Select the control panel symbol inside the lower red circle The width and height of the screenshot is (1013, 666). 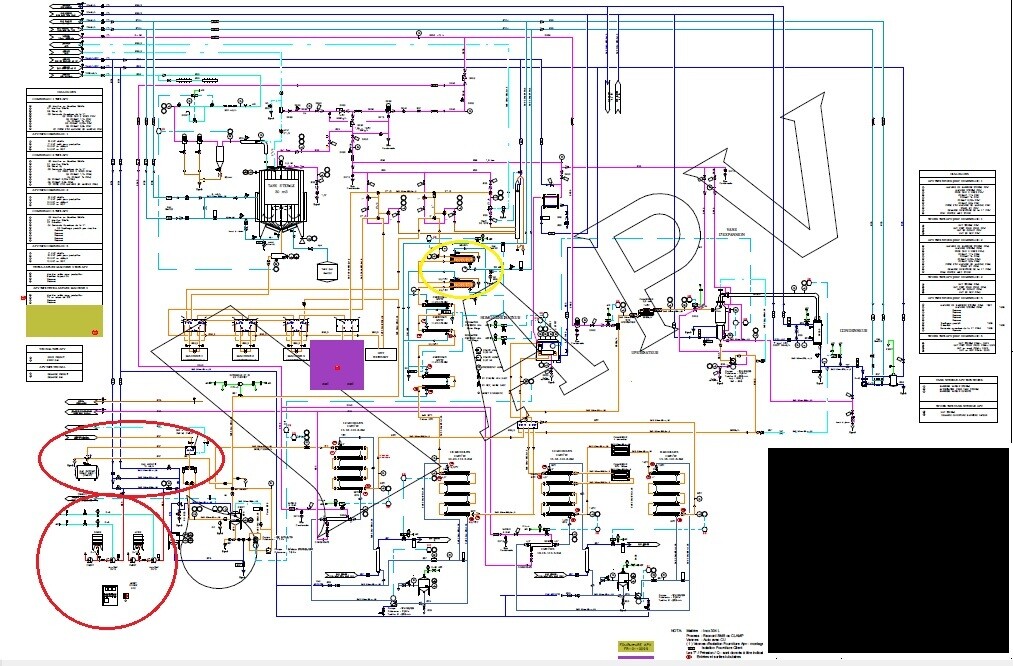point(110,594)
